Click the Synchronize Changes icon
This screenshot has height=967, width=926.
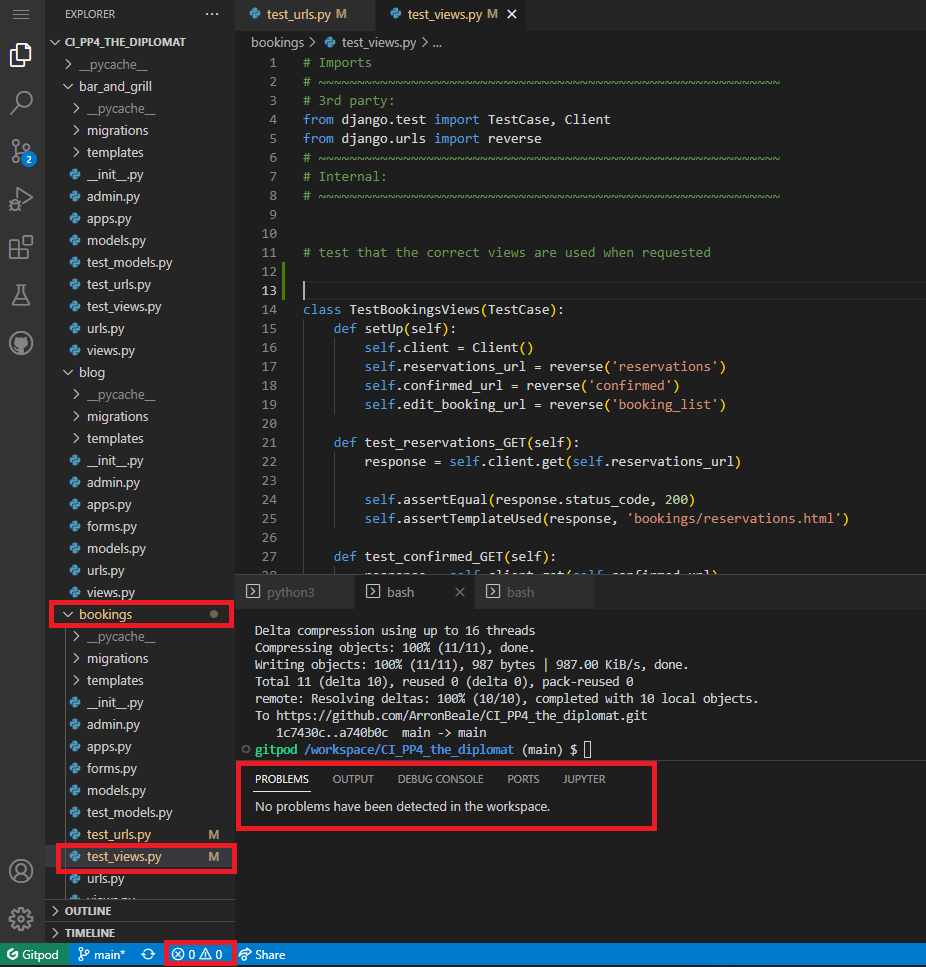pos(148,955)
